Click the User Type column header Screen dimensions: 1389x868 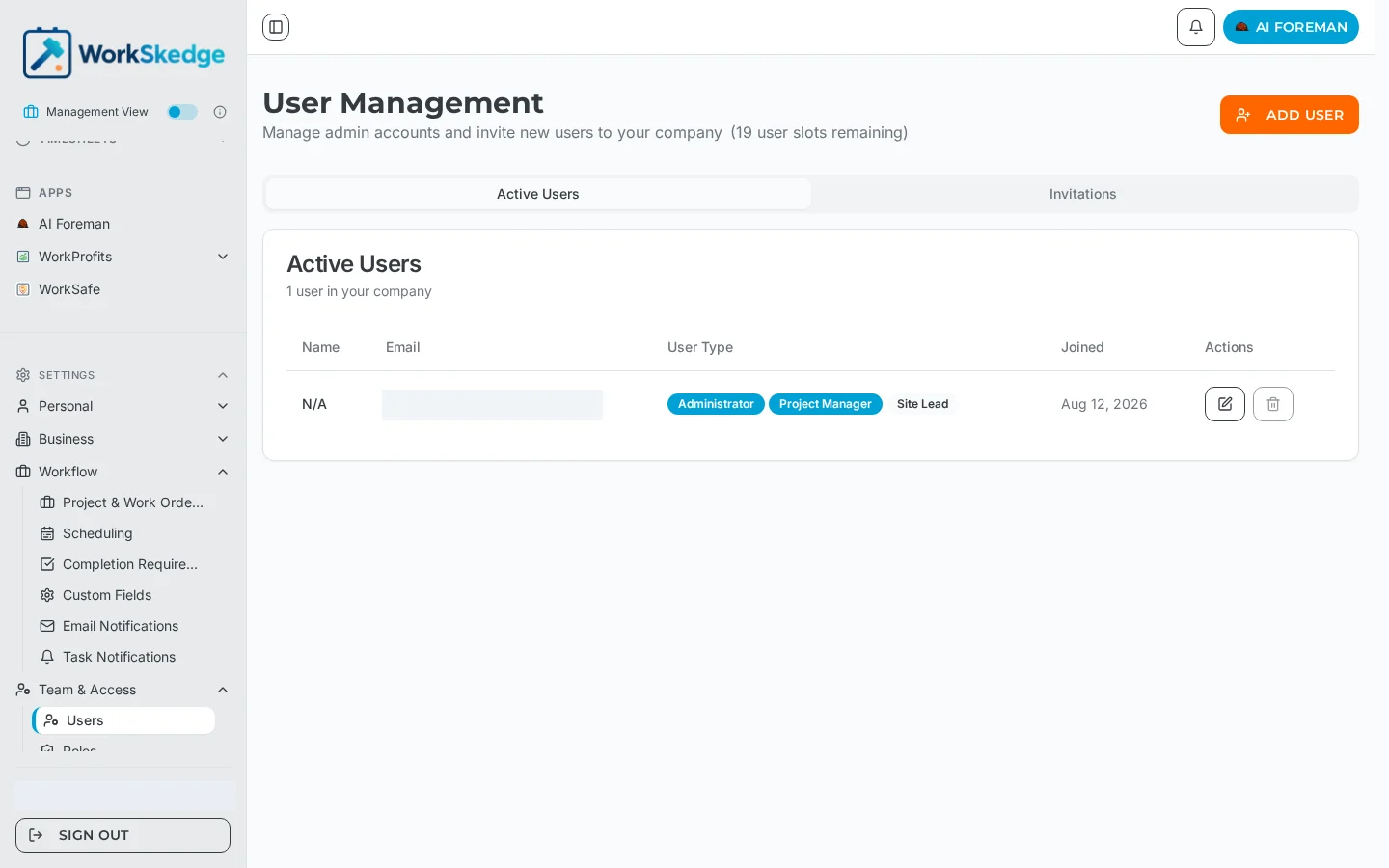click(x=700, y=347)
